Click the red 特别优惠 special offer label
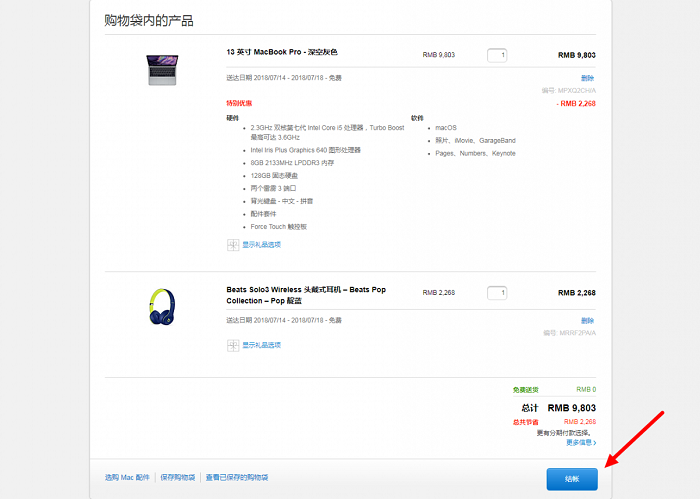This screenshot has height=499, width=700. [x=239, y=103]
